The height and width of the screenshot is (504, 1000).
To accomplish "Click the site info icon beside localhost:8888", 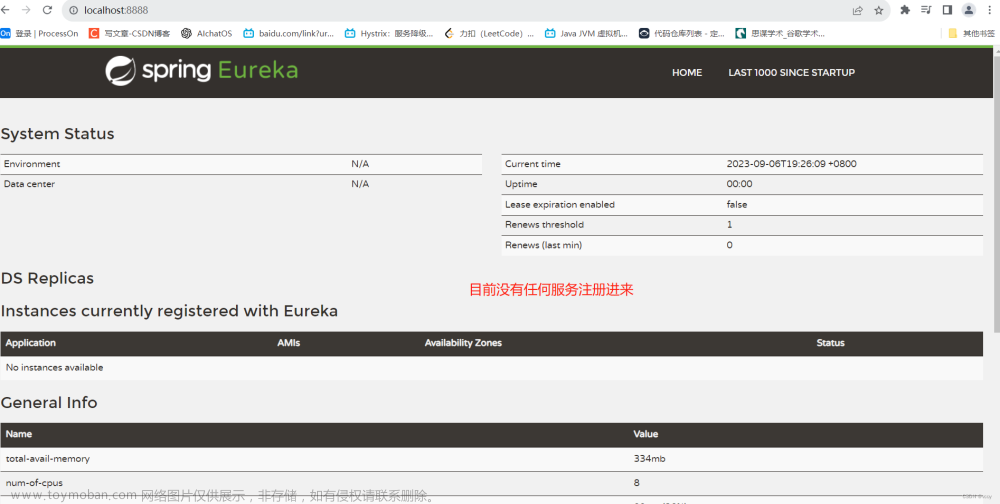I will click(73, 10).
